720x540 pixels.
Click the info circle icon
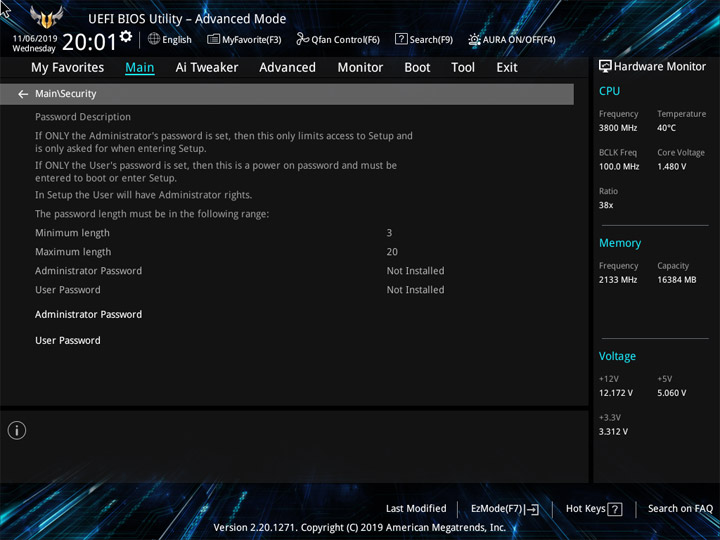(x=17, y=430)
